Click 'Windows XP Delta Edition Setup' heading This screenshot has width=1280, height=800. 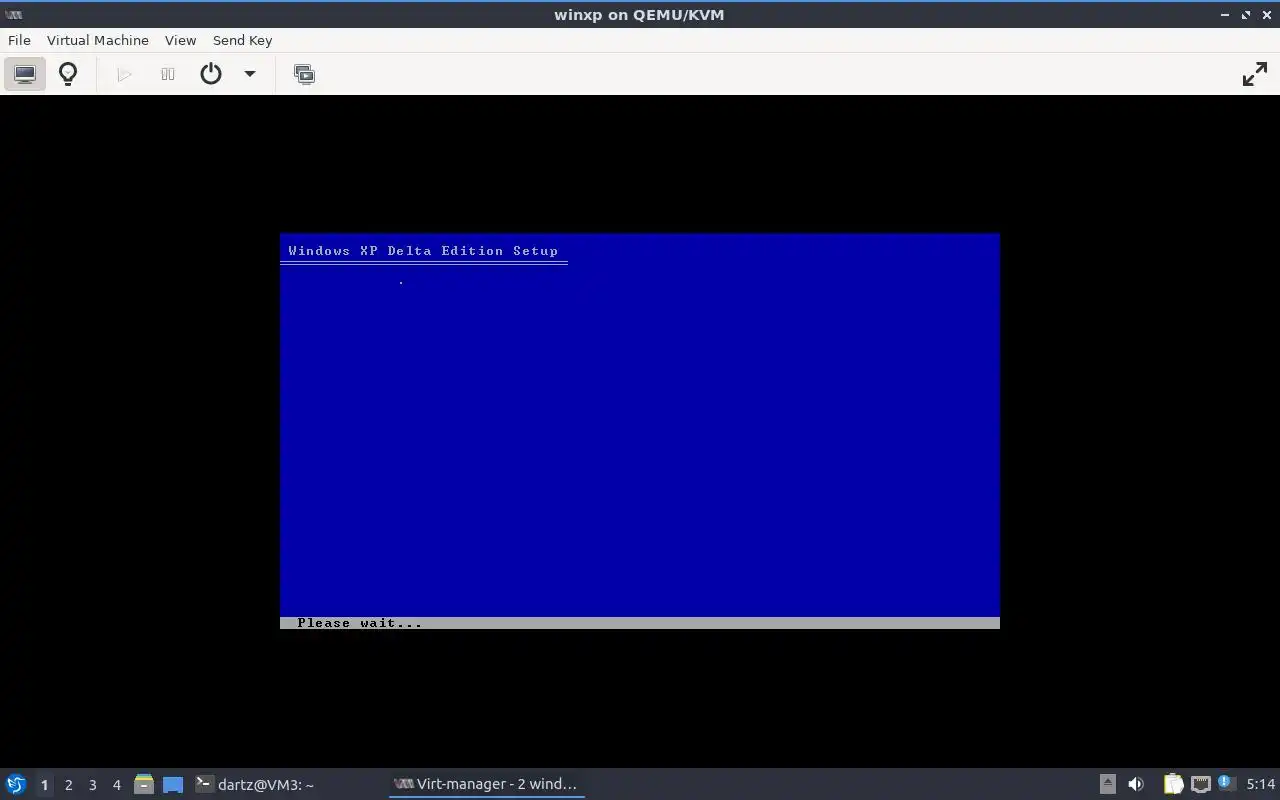(423, 251)
